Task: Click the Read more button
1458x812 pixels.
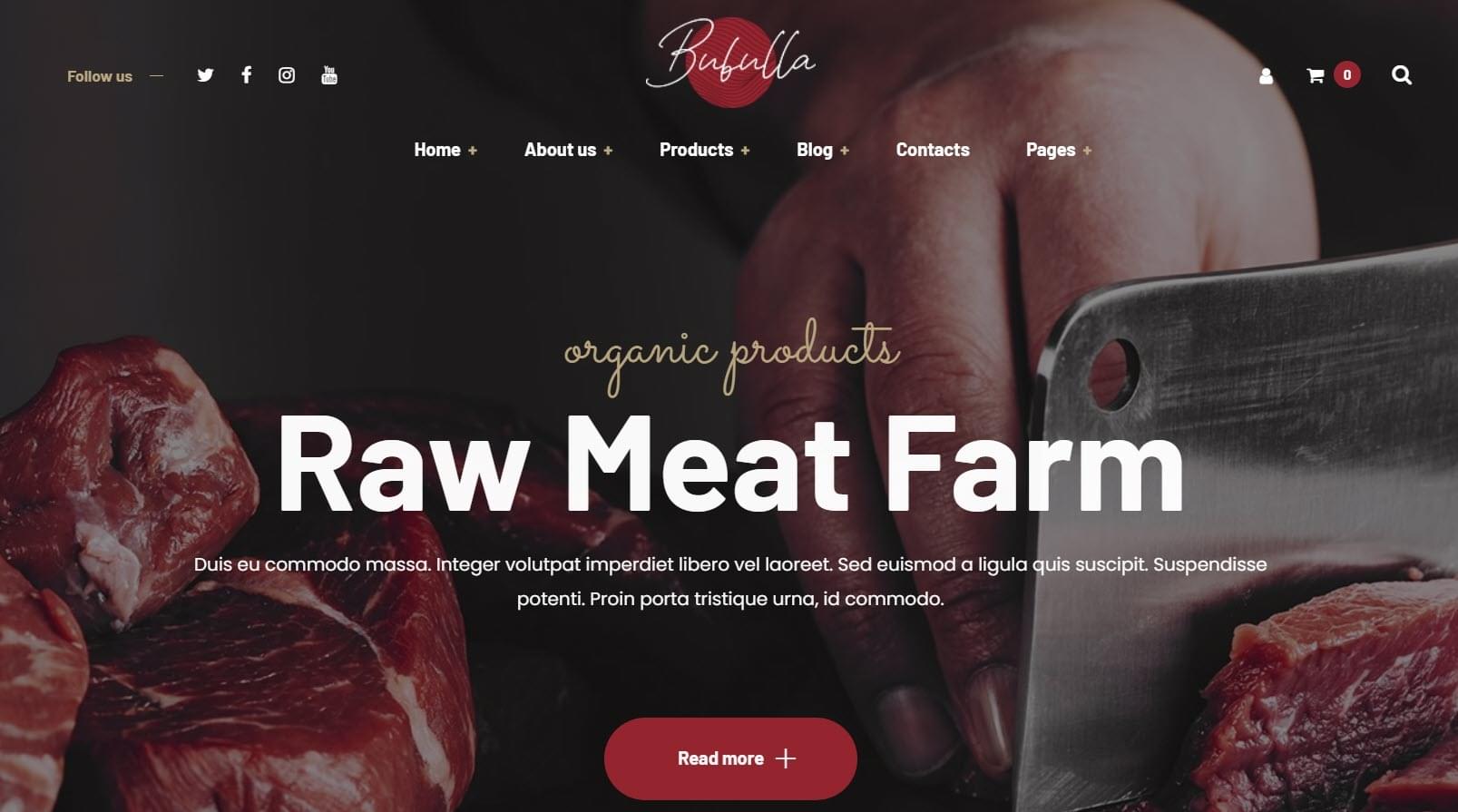Action: (730, 758)
